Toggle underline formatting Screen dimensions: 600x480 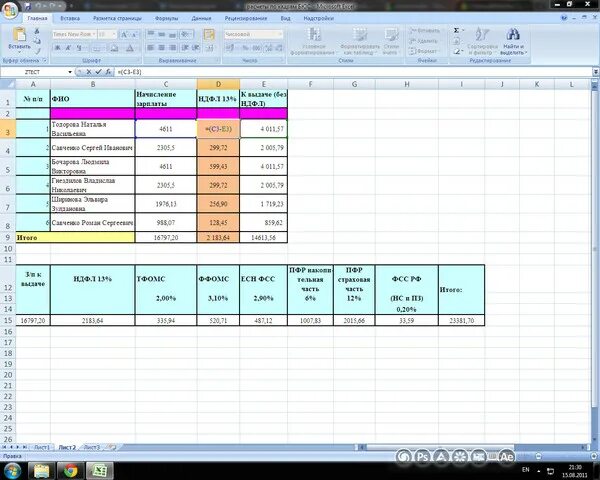point(79,47)
